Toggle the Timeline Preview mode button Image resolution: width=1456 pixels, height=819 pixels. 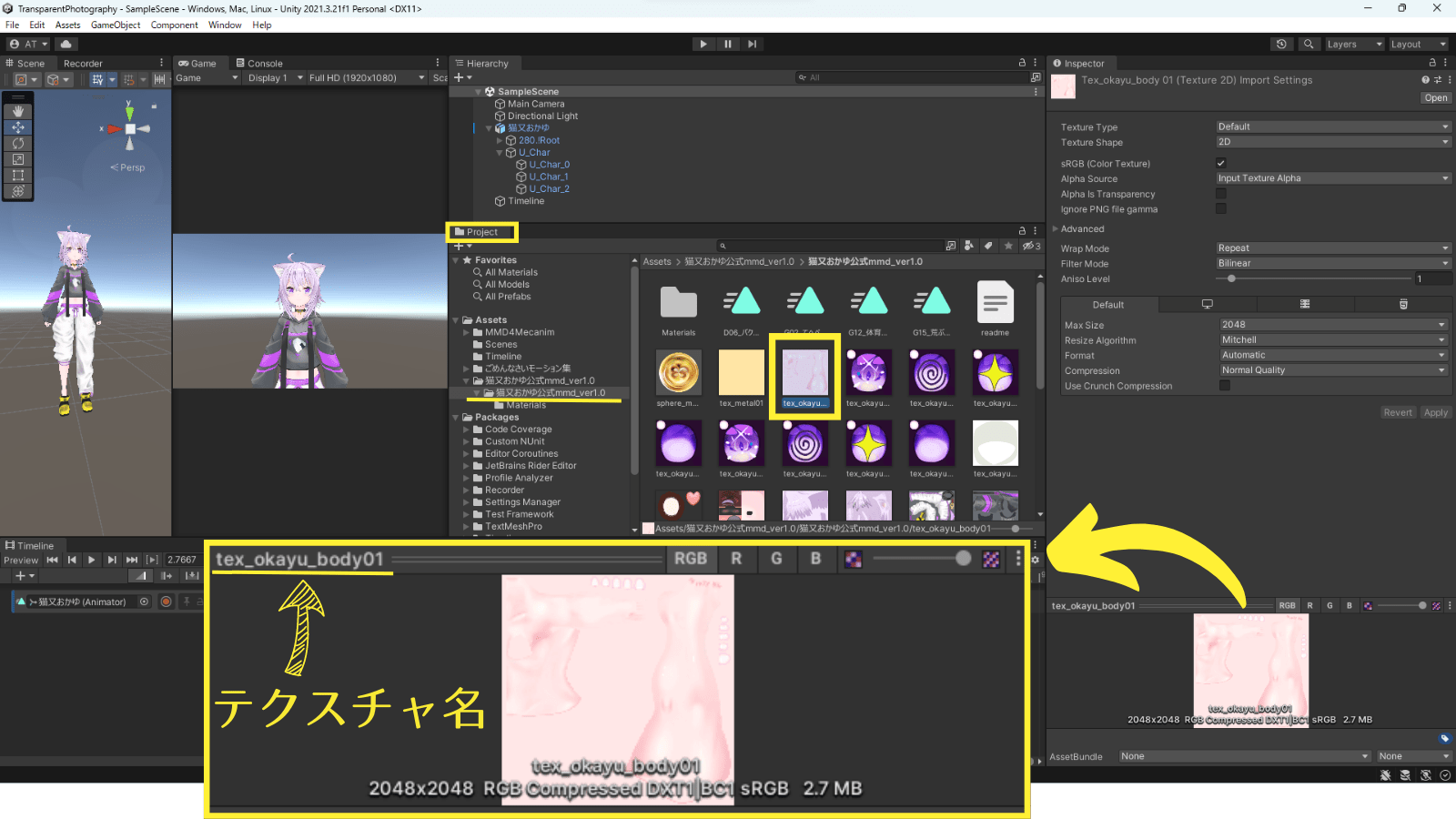[x=21, y=560]
